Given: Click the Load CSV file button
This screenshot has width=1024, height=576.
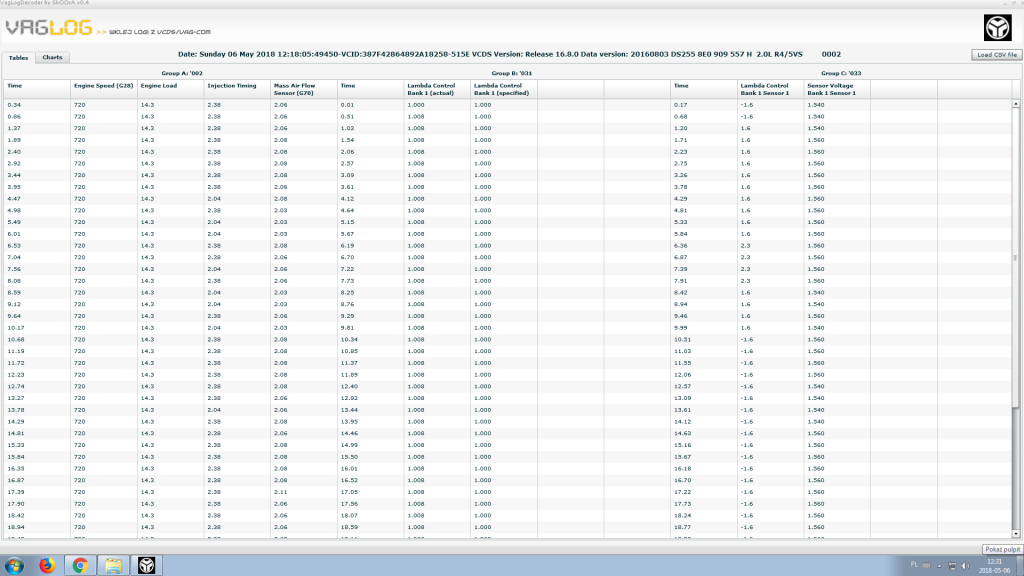Looking at the screenshot, I should (x=997, y=55).
